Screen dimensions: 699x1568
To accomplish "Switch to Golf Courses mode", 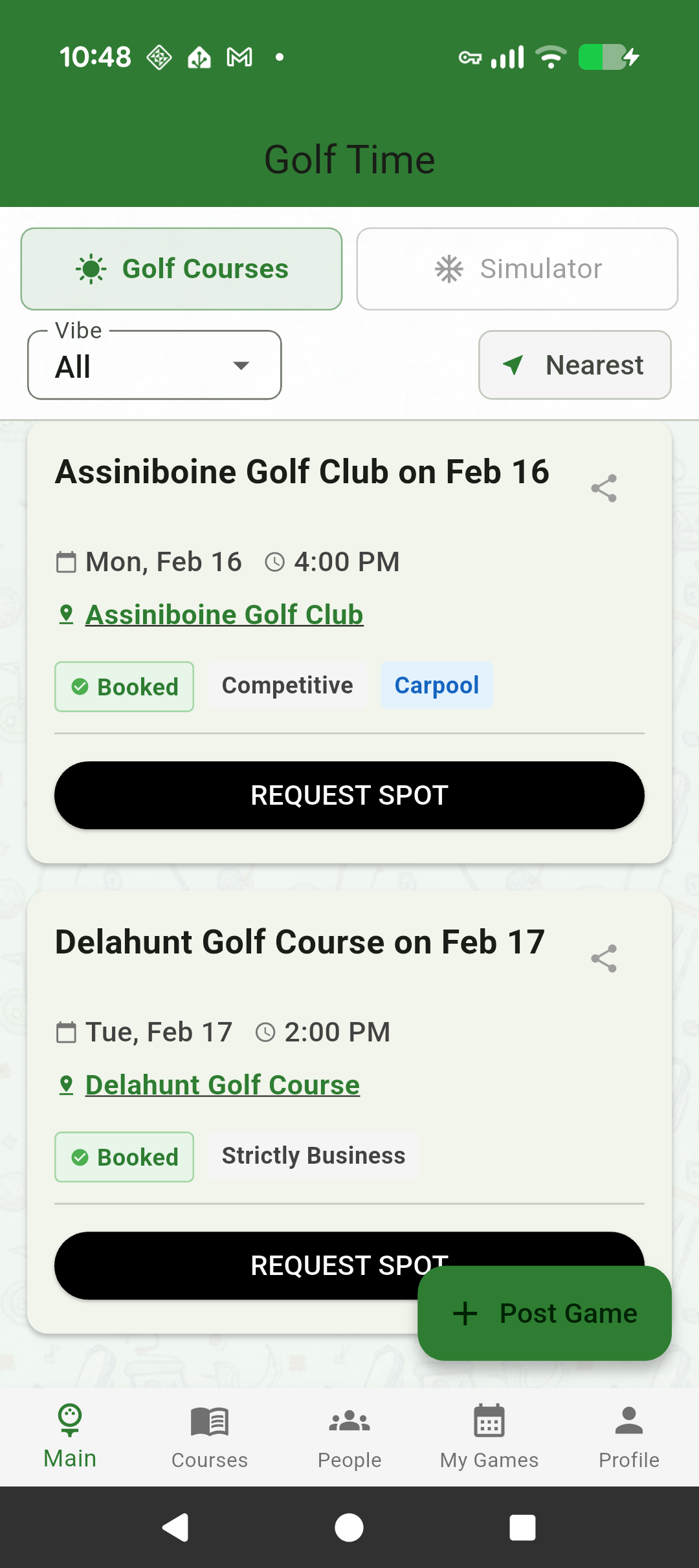I will click(181, 269).
